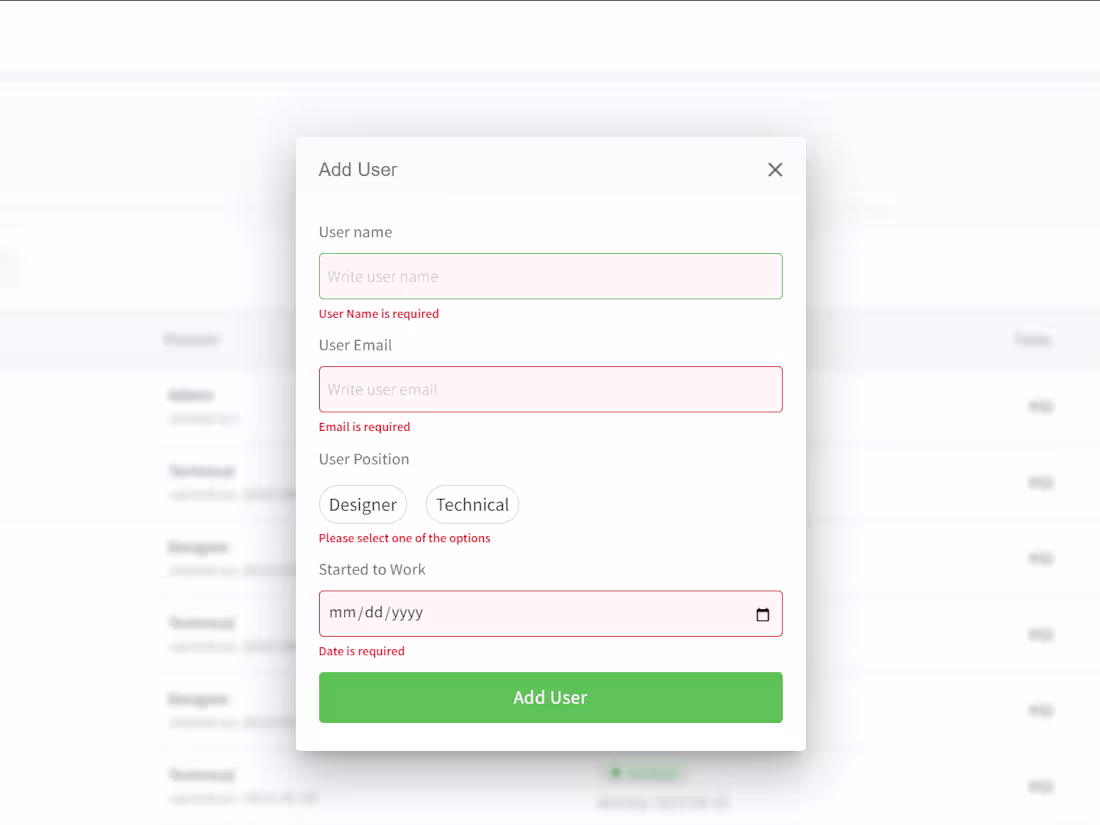Select the month segment of the date field

point(342,613)
